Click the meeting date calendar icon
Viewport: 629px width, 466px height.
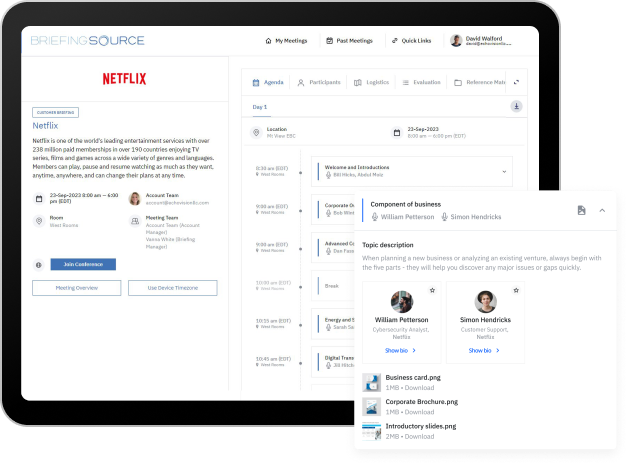tap(39, 199)
